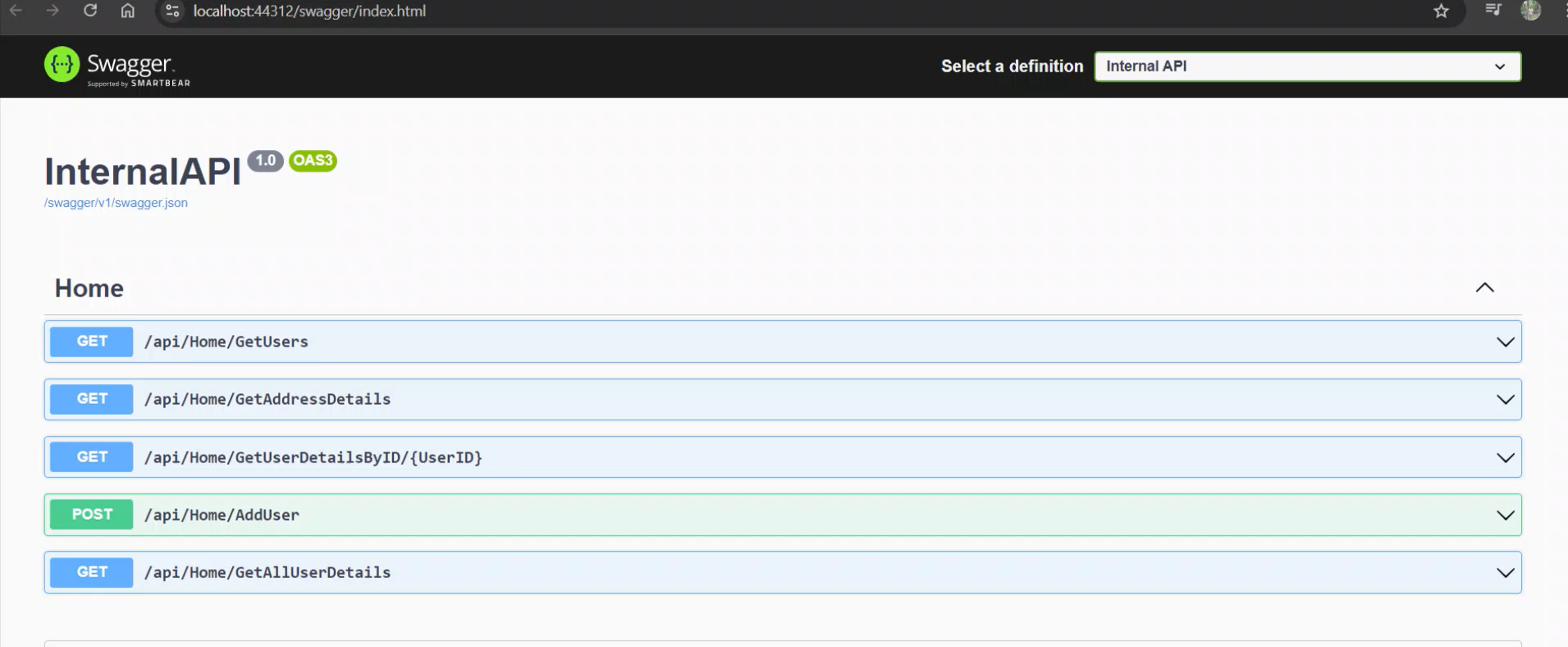This screenshot has width=1568, height=647.
Task: View site information icon in address bar
Action: [172, 11]
